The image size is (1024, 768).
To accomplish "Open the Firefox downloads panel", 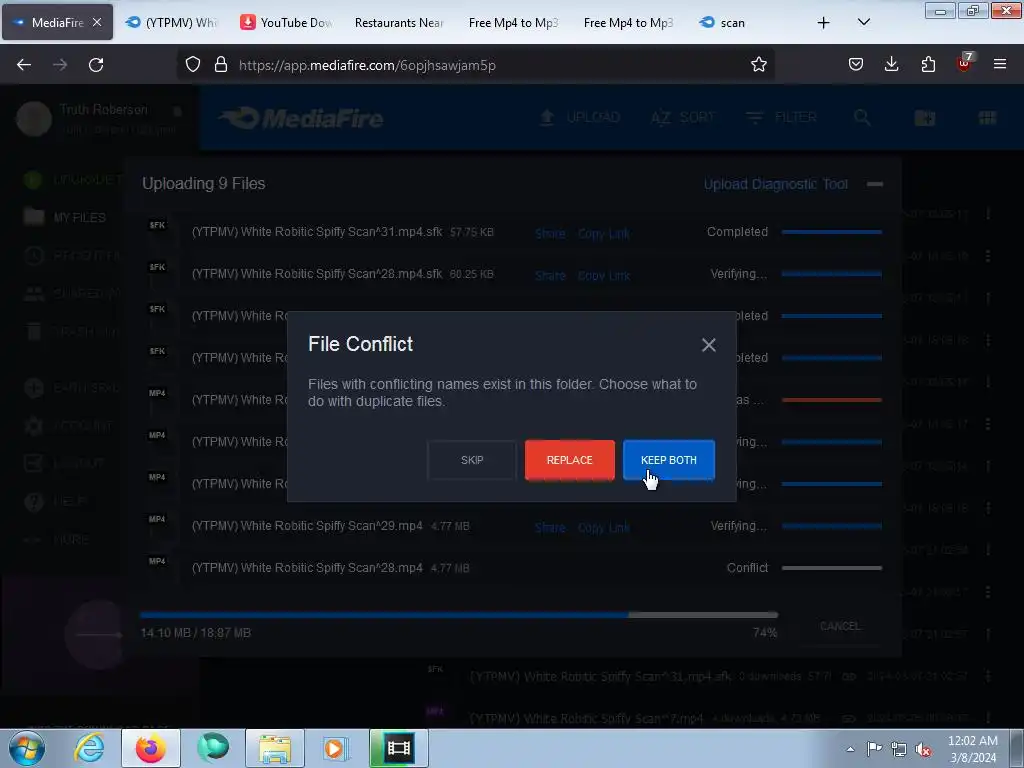I will click(891, 65).
